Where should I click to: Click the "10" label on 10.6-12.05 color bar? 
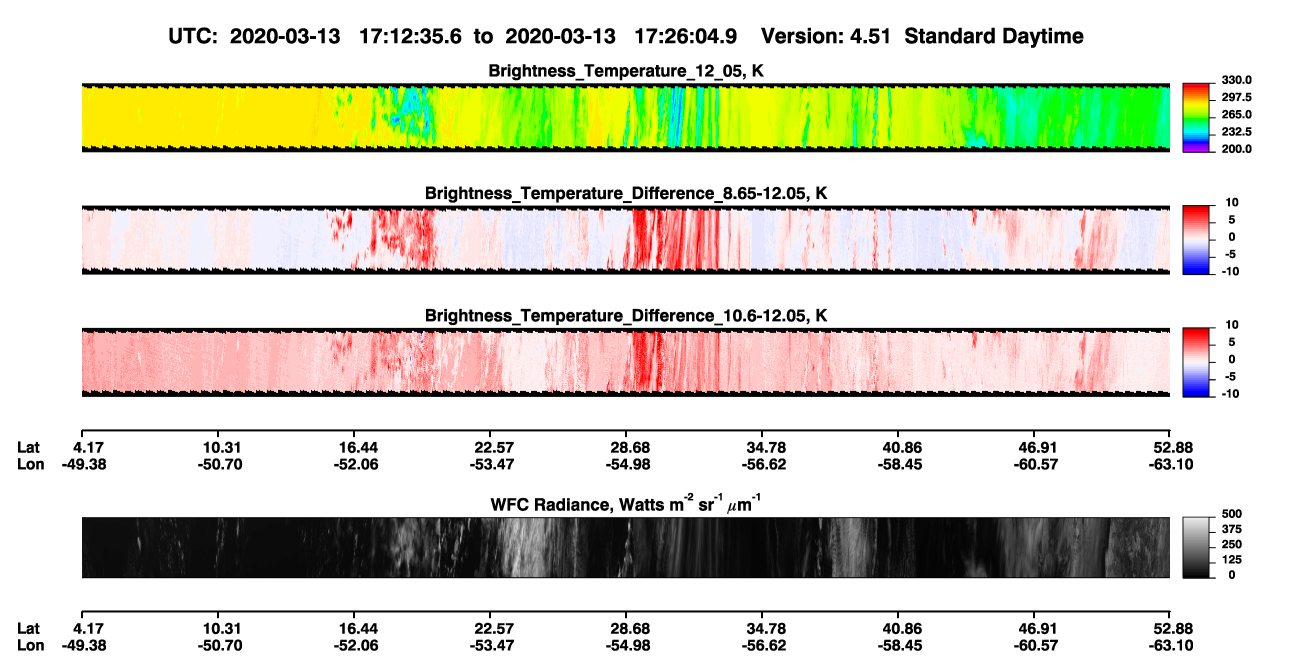coord(1232,326)
